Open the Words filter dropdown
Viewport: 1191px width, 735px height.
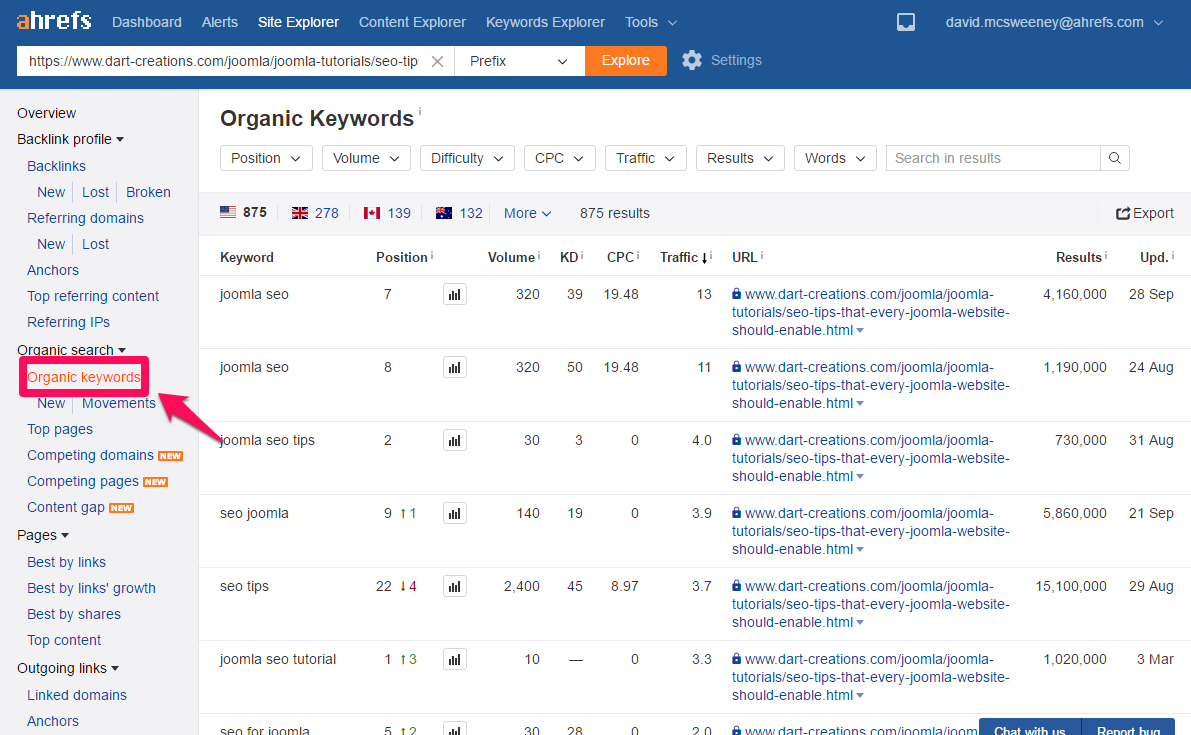tap(836, 158)
